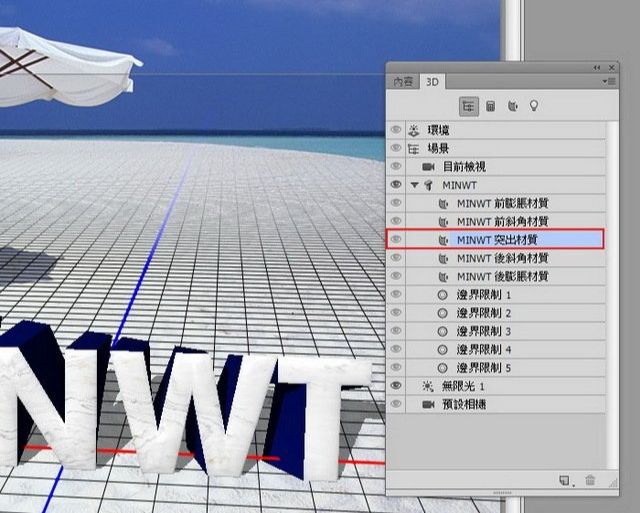Click constraint icon of 邊界限制 5
The image size is (640, 513).
click(442, 368)
